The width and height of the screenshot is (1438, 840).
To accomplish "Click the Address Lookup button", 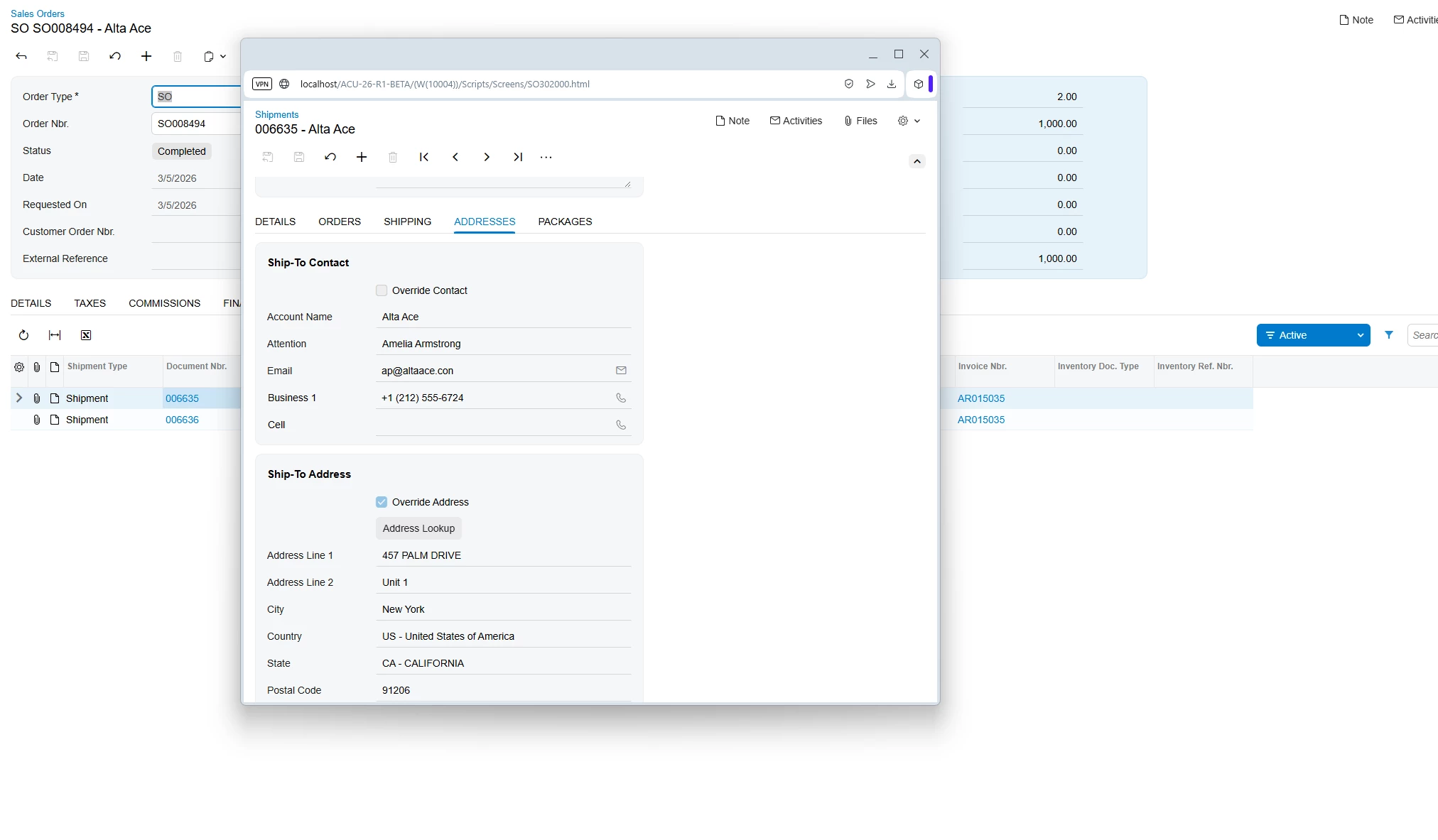I will tap(418, 528).
